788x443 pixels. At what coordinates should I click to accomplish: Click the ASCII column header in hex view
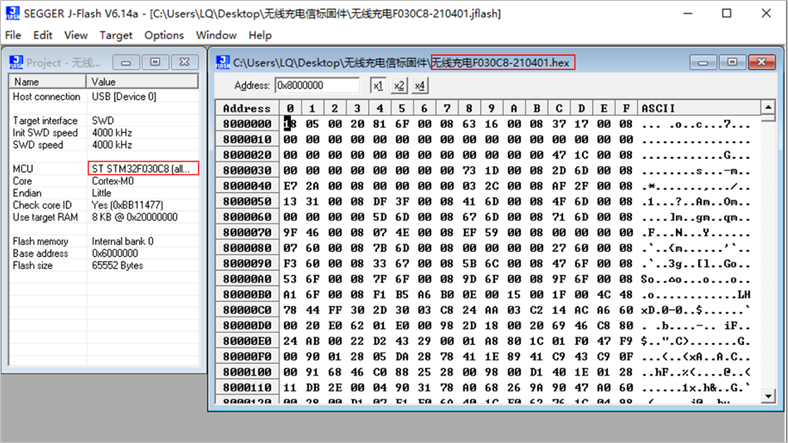click(699, 108)
